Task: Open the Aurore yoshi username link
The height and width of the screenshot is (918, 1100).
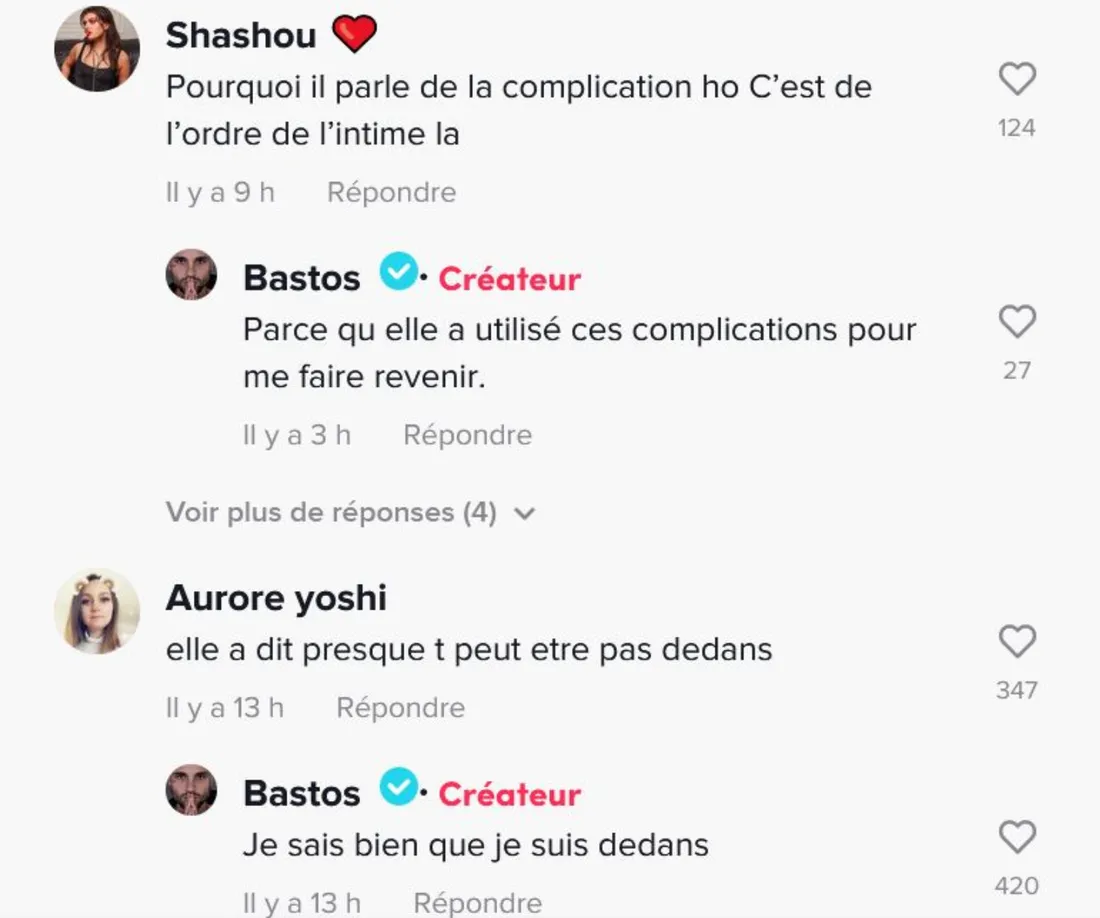Action: click(x=275, y=598)
